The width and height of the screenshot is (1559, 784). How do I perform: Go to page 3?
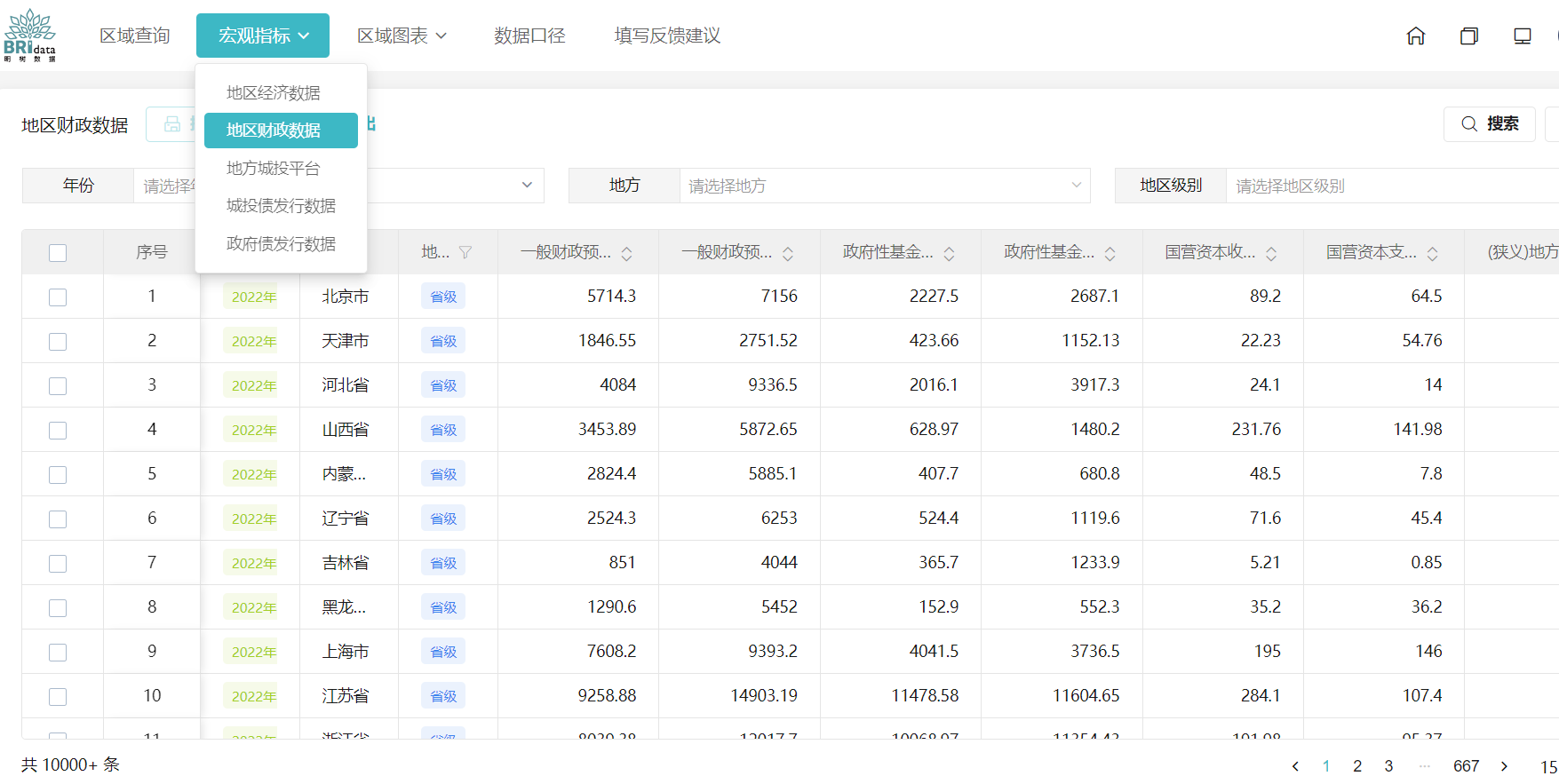point(1388,766)
